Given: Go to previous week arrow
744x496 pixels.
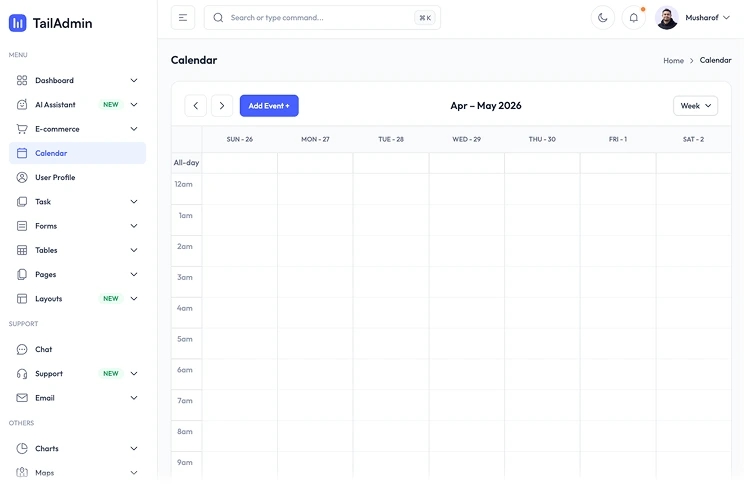Looking at the screenshot, I should pyautogui.click(x=195, y=106).
